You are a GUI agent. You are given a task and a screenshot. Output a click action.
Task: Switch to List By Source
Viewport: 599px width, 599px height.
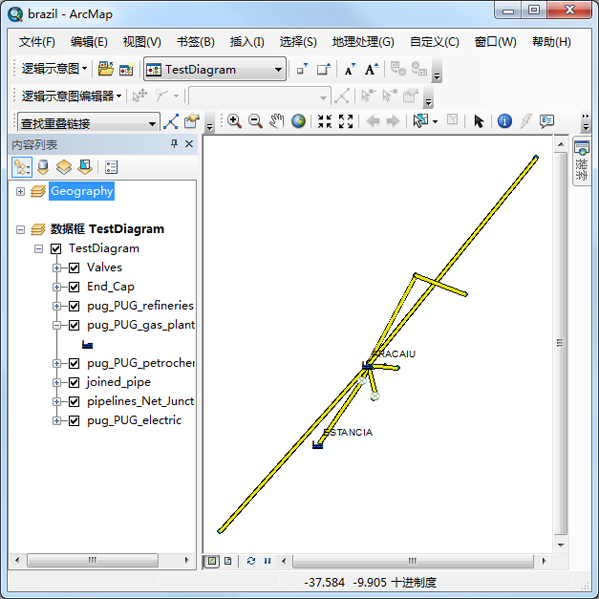pos(43,167)
